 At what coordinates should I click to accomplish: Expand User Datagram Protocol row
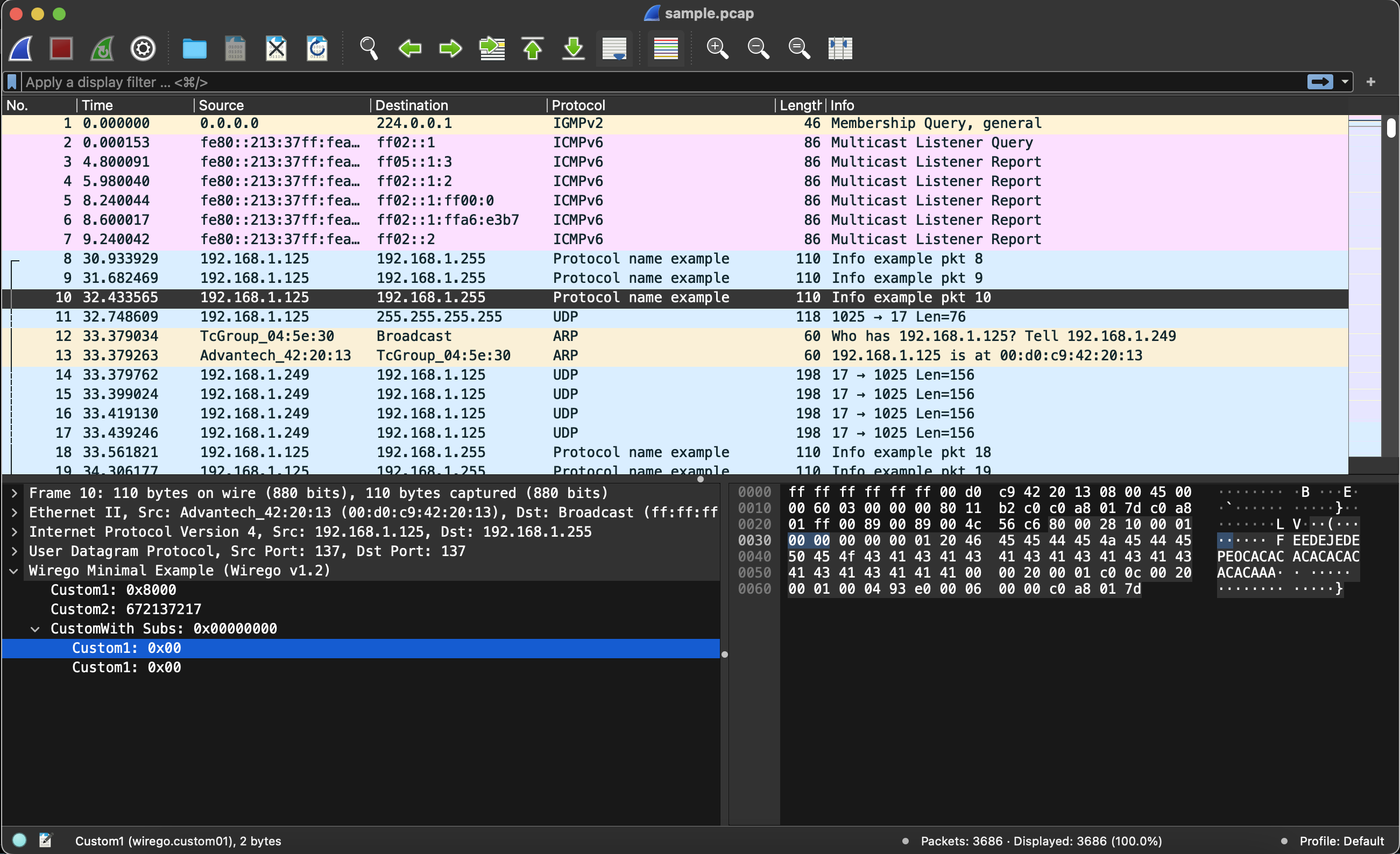coord(14,551)
